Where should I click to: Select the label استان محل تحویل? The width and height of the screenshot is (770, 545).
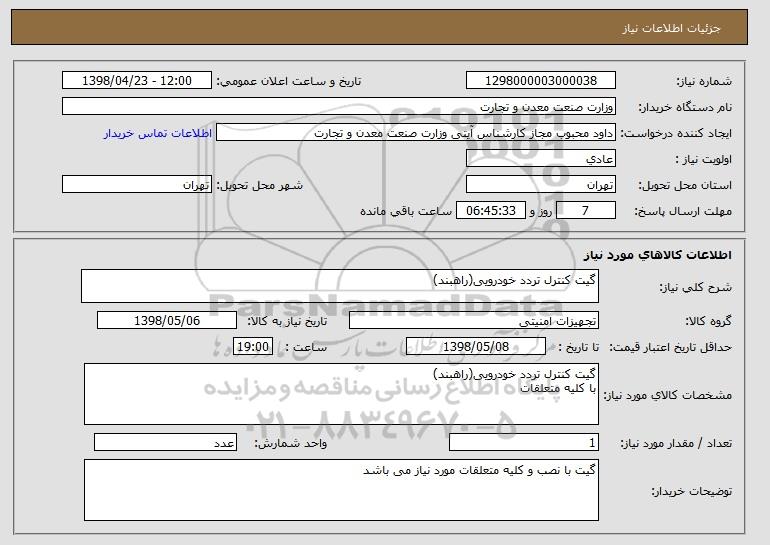coord(685,186)
